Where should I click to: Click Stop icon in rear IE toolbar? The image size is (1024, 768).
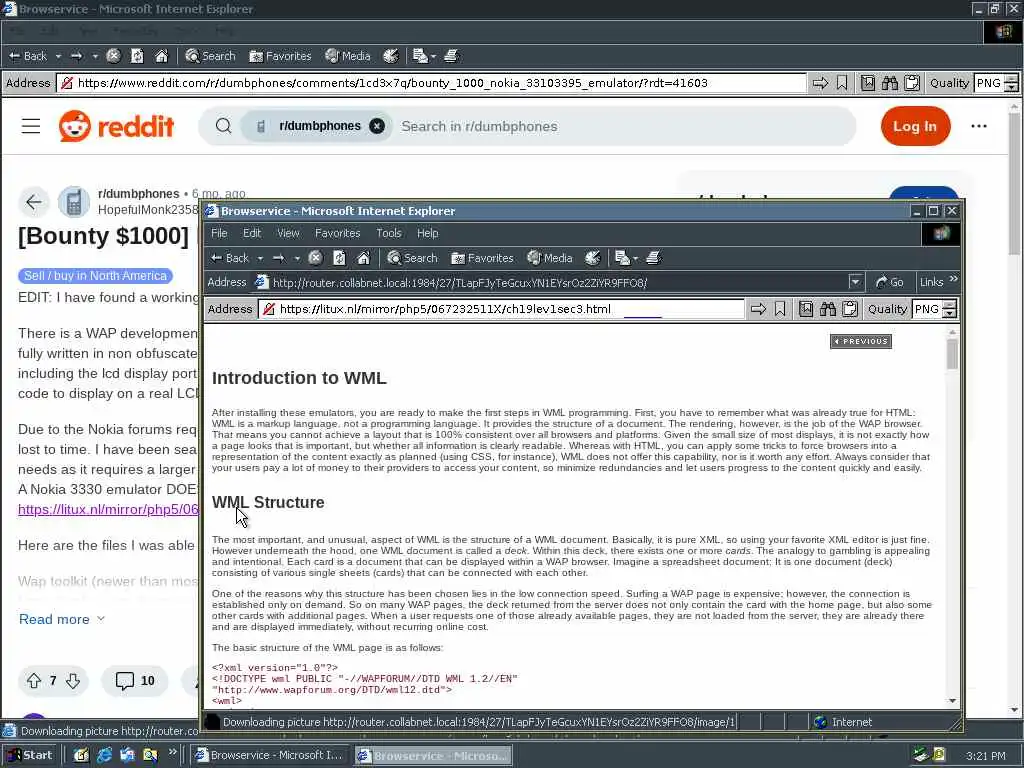click(113, 56)
